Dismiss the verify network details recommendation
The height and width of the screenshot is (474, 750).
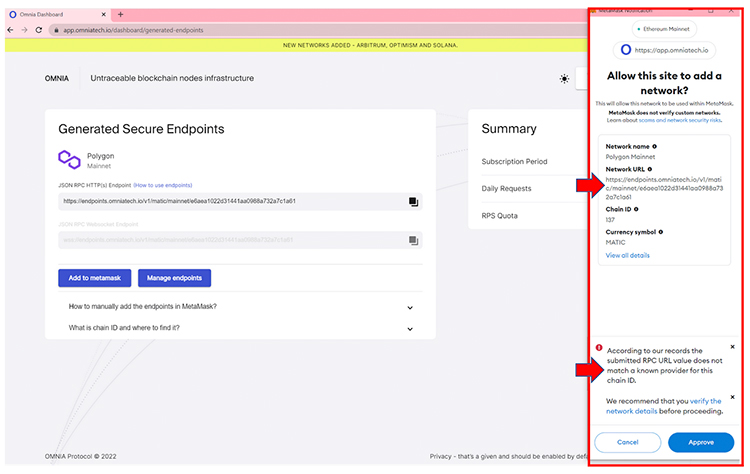click(x=732, y=397)
